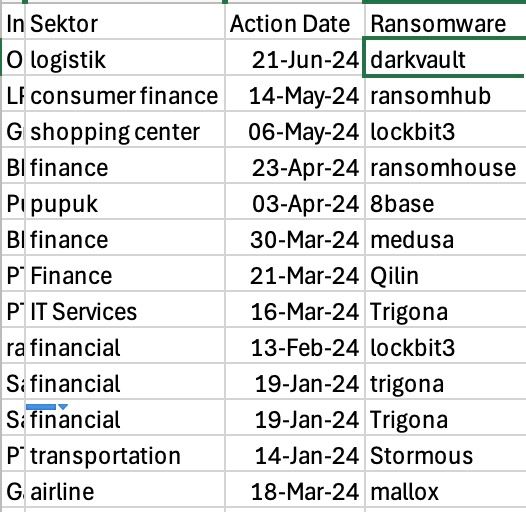Select the Action Date header cell

pyautogui.click(x=295, y=22)
